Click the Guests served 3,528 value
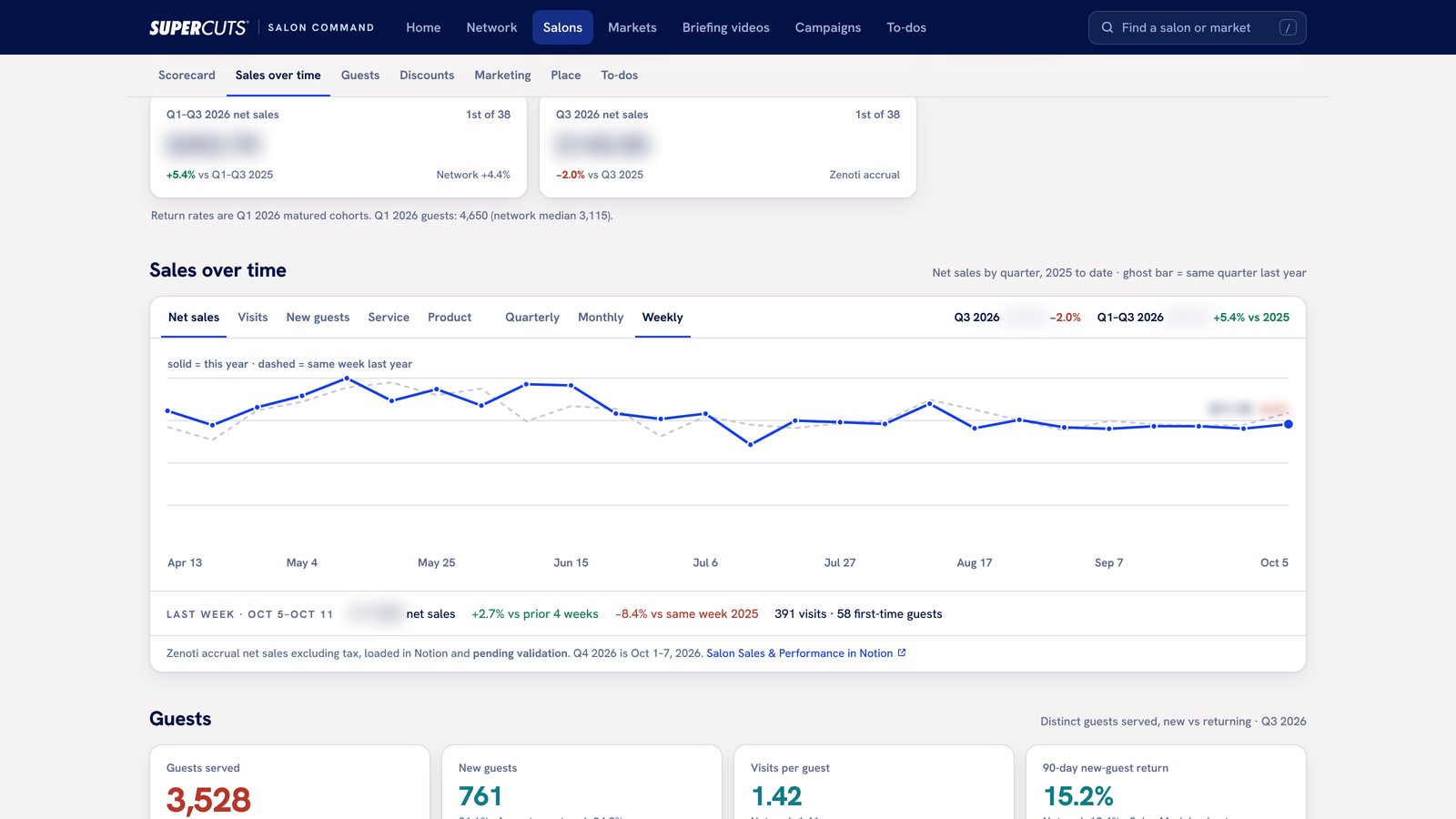This screenshot has height=819, width=1456. point(208,800)
